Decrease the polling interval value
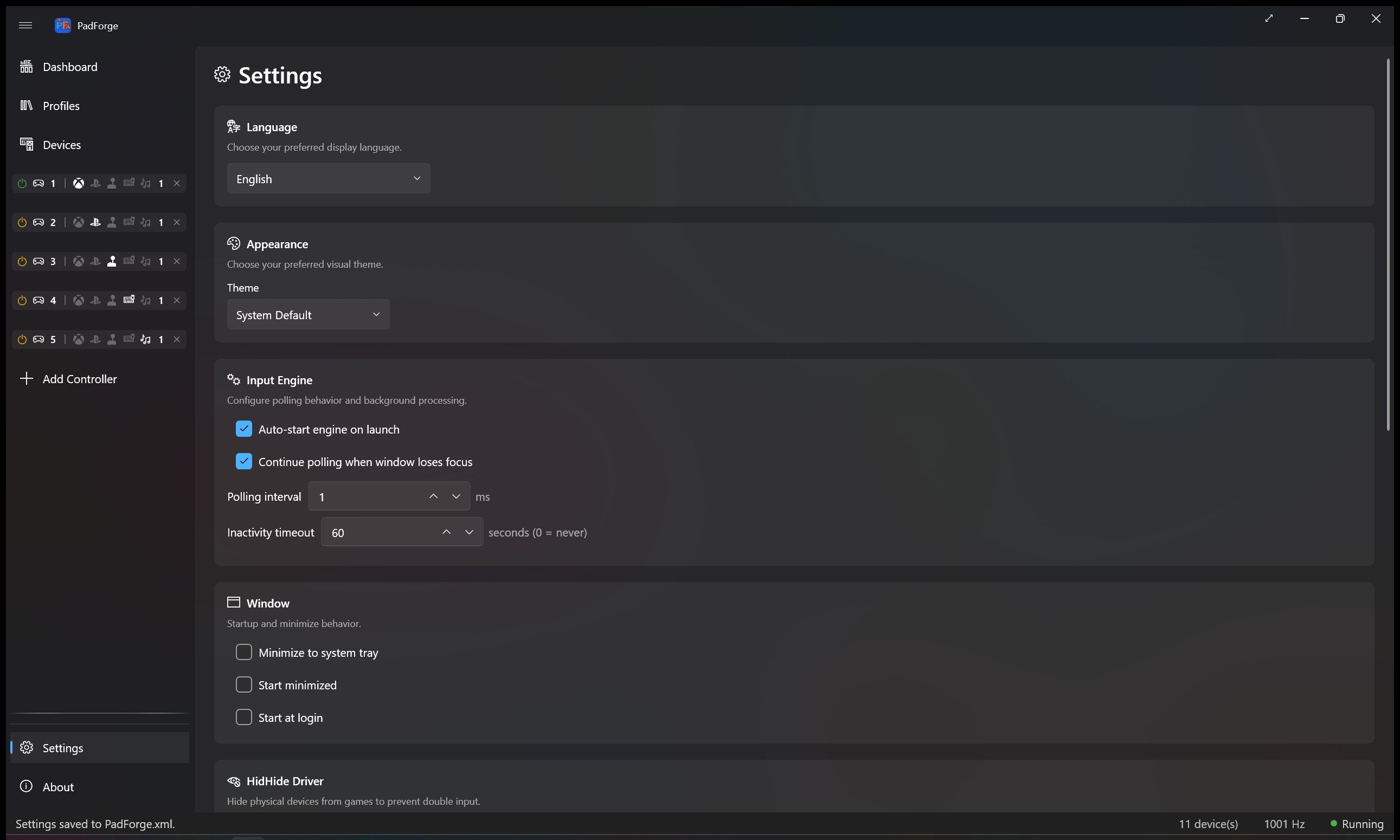 [456, 496]
